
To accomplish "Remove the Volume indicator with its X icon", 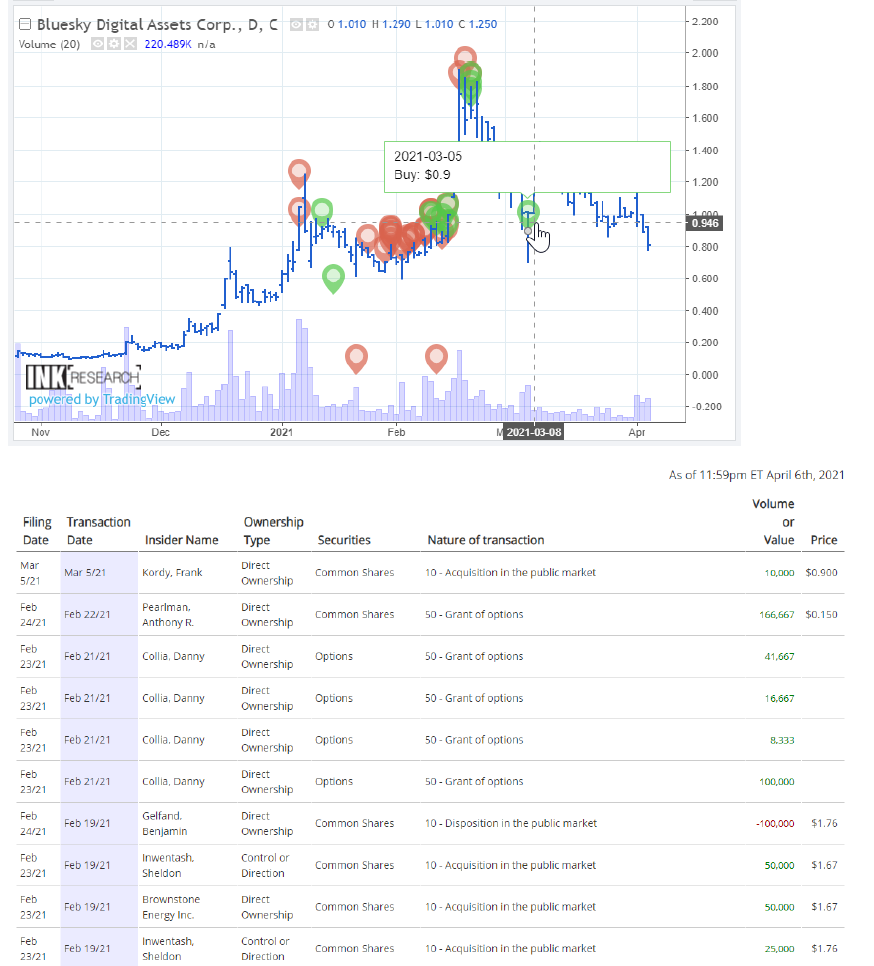I will (130, 45).
